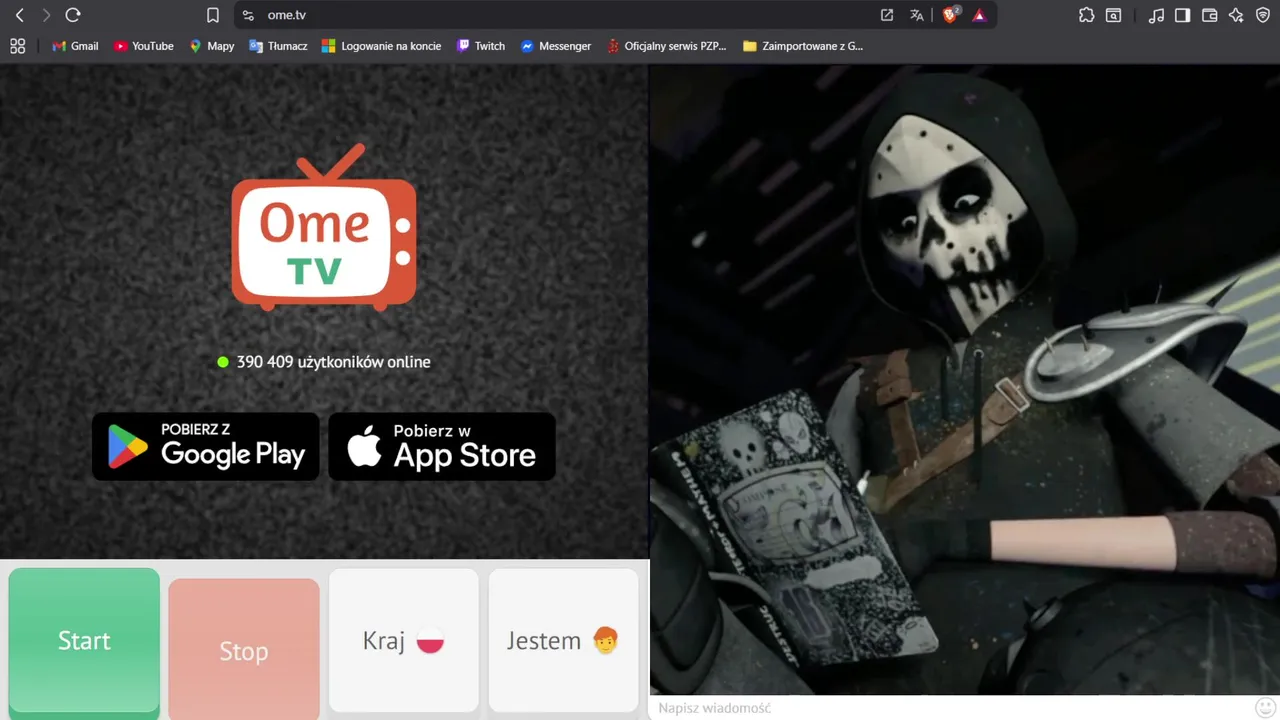The image size is (1280, 720).
Task: Open Logowanie na koncie bookmark
Action: (x=381, y=46)
